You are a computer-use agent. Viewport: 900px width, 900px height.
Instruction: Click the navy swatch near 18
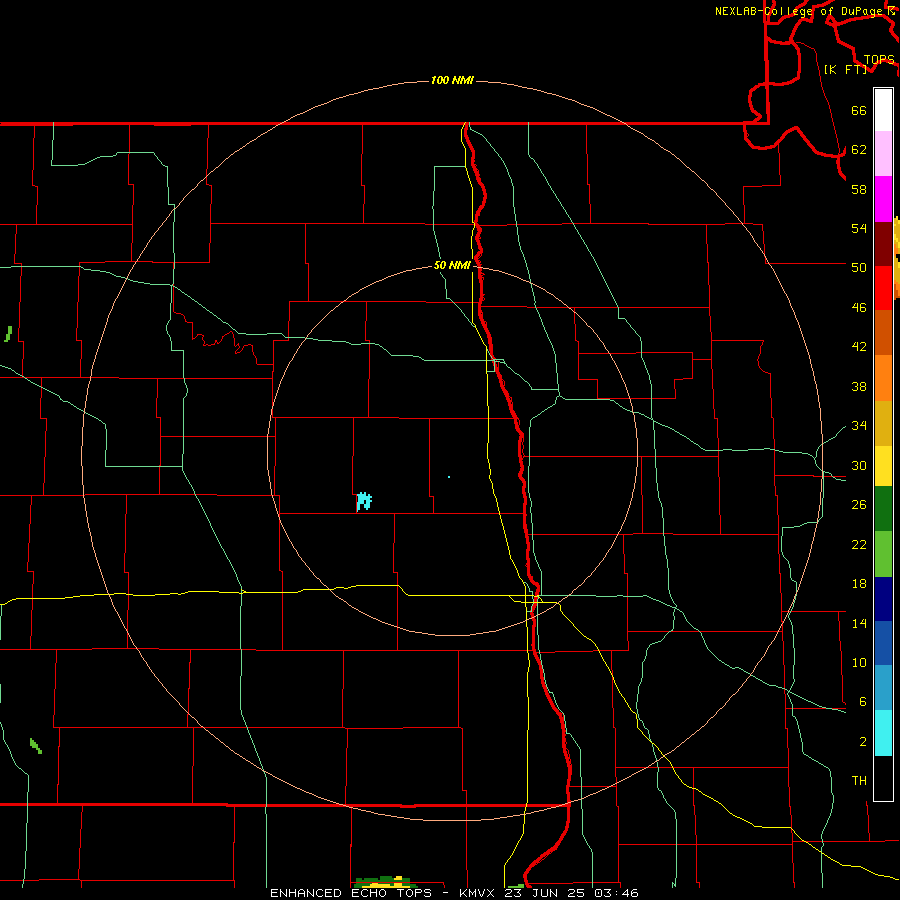883,599
